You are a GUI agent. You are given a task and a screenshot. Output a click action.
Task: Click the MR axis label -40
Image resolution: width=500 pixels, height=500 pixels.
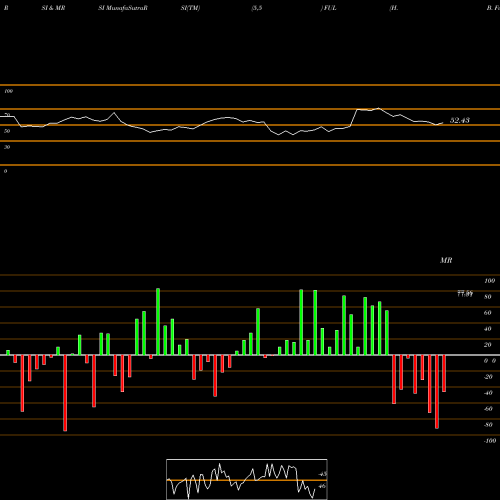click(x=488, y=393)
